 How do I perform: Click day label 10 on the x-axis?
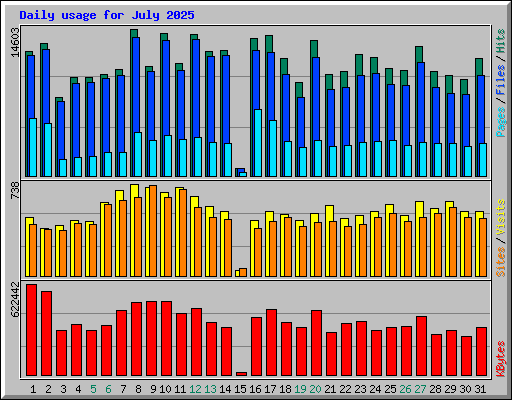point(165,389)
